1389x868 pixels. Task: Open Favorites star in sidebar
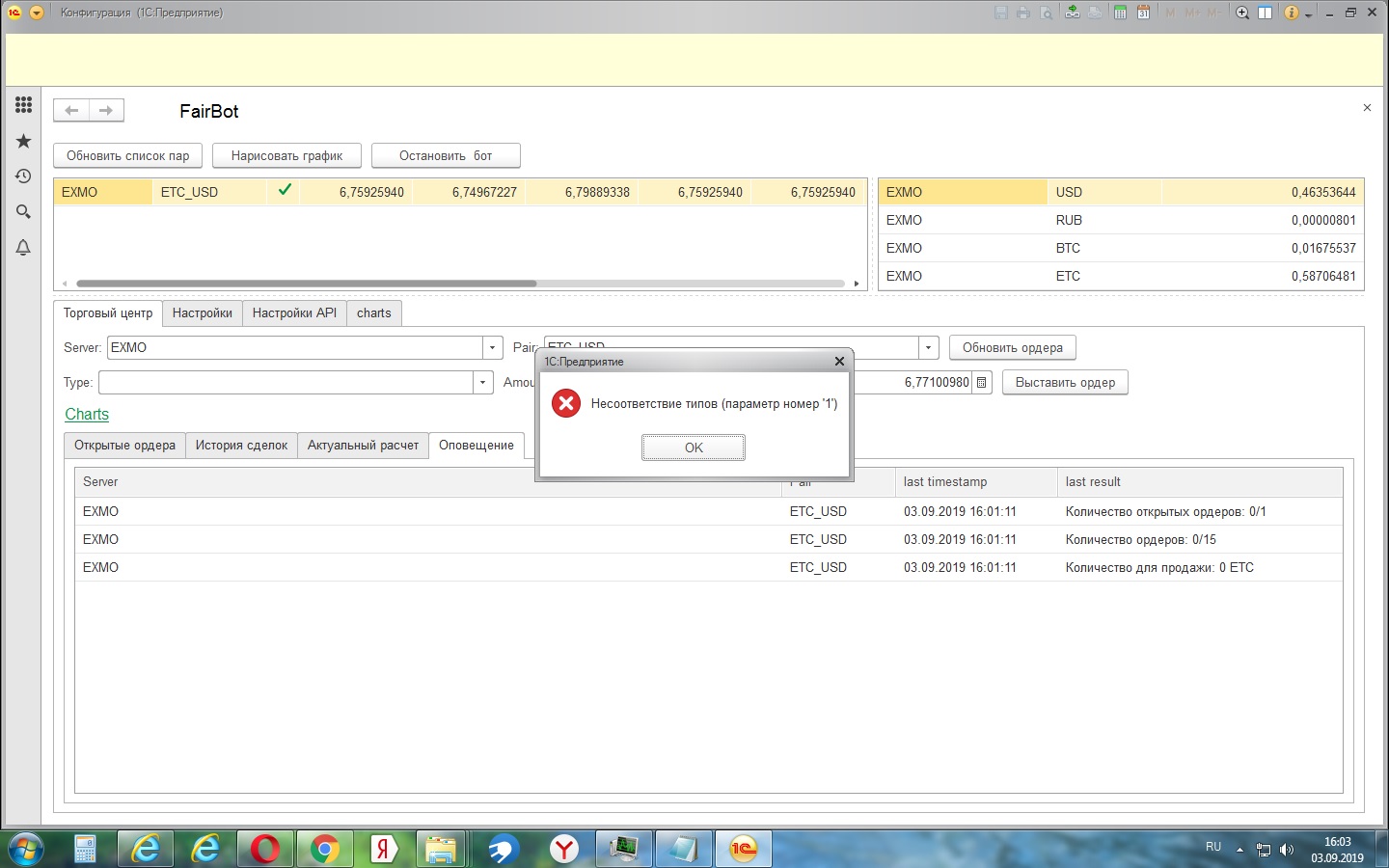23,141
